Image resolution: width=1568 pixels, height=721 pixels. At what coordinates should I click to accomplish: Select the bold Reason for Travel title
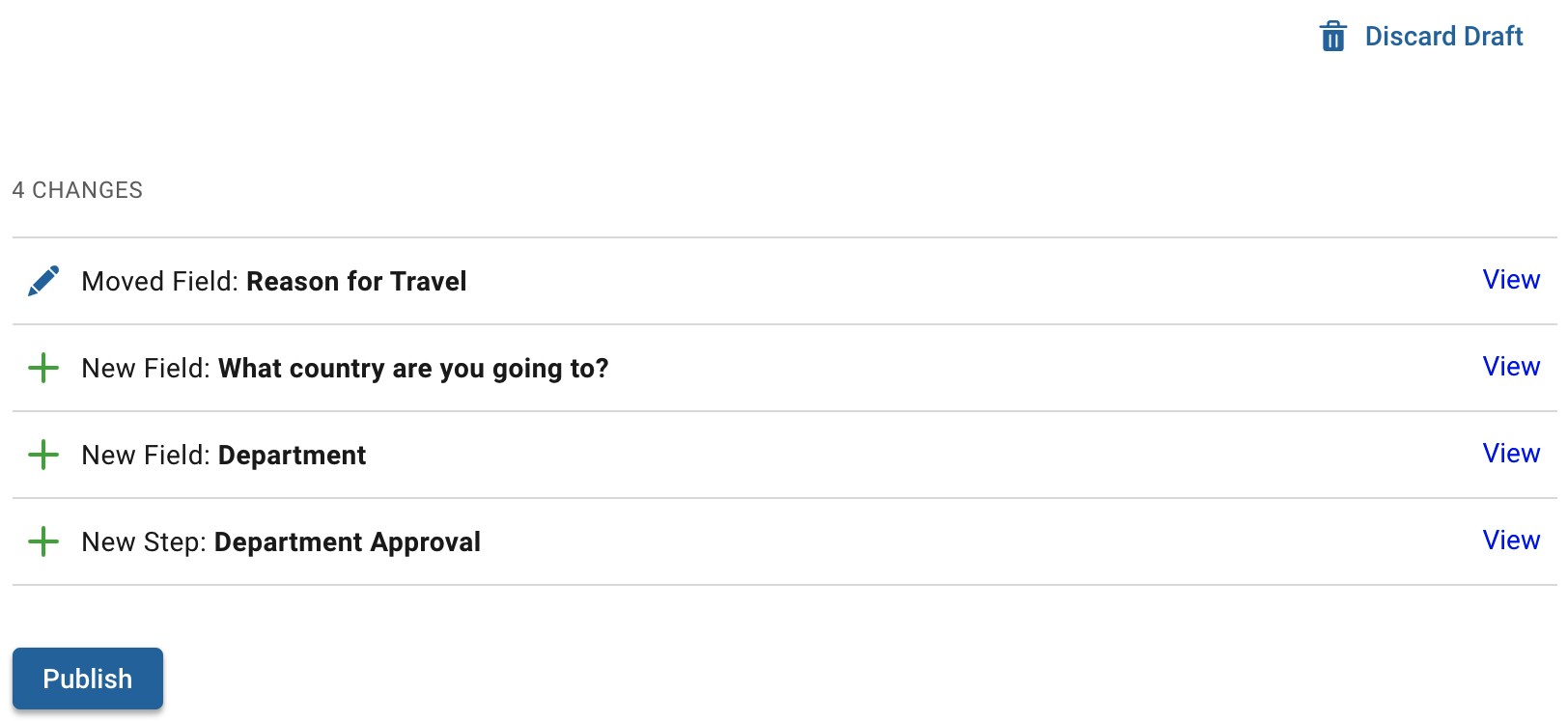click(x=356, y=282)
